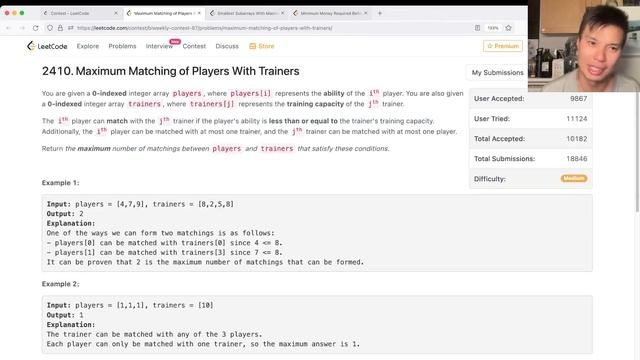Image resolution: width=640 pixels, height=360 pixels.
Task: Click Example 2 Input line with trainers [10]
Action: 130,305
